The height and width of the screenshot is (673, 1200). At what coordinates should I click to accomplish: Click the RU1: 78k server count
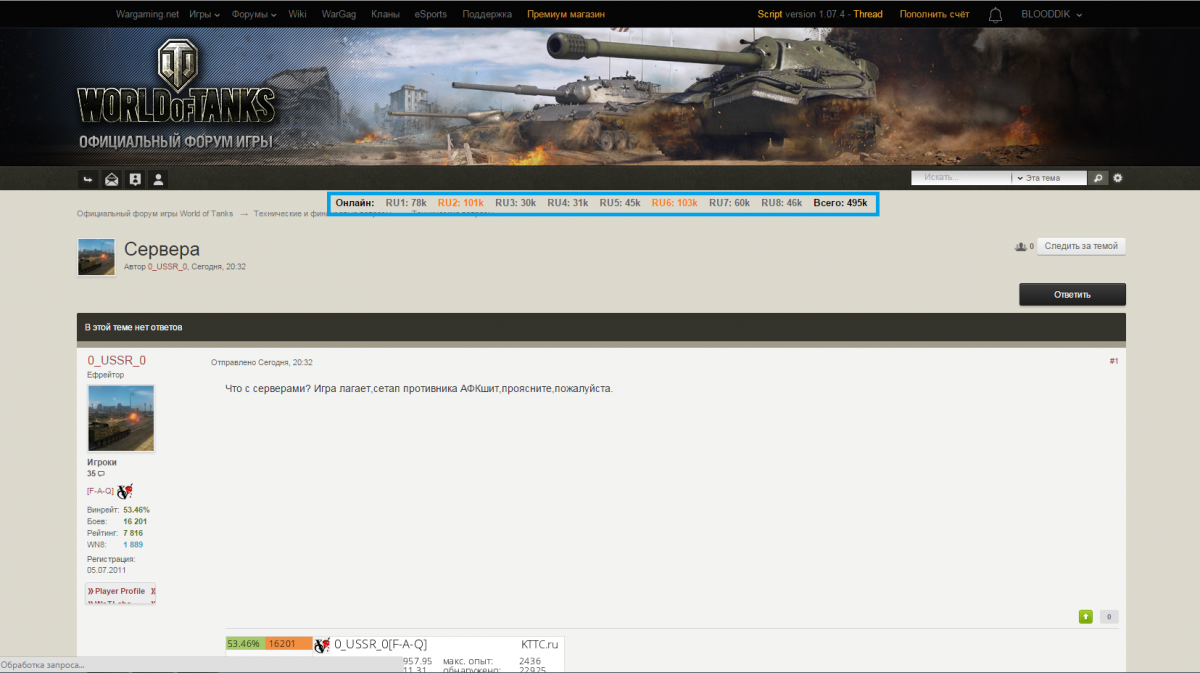coord(406,203)
